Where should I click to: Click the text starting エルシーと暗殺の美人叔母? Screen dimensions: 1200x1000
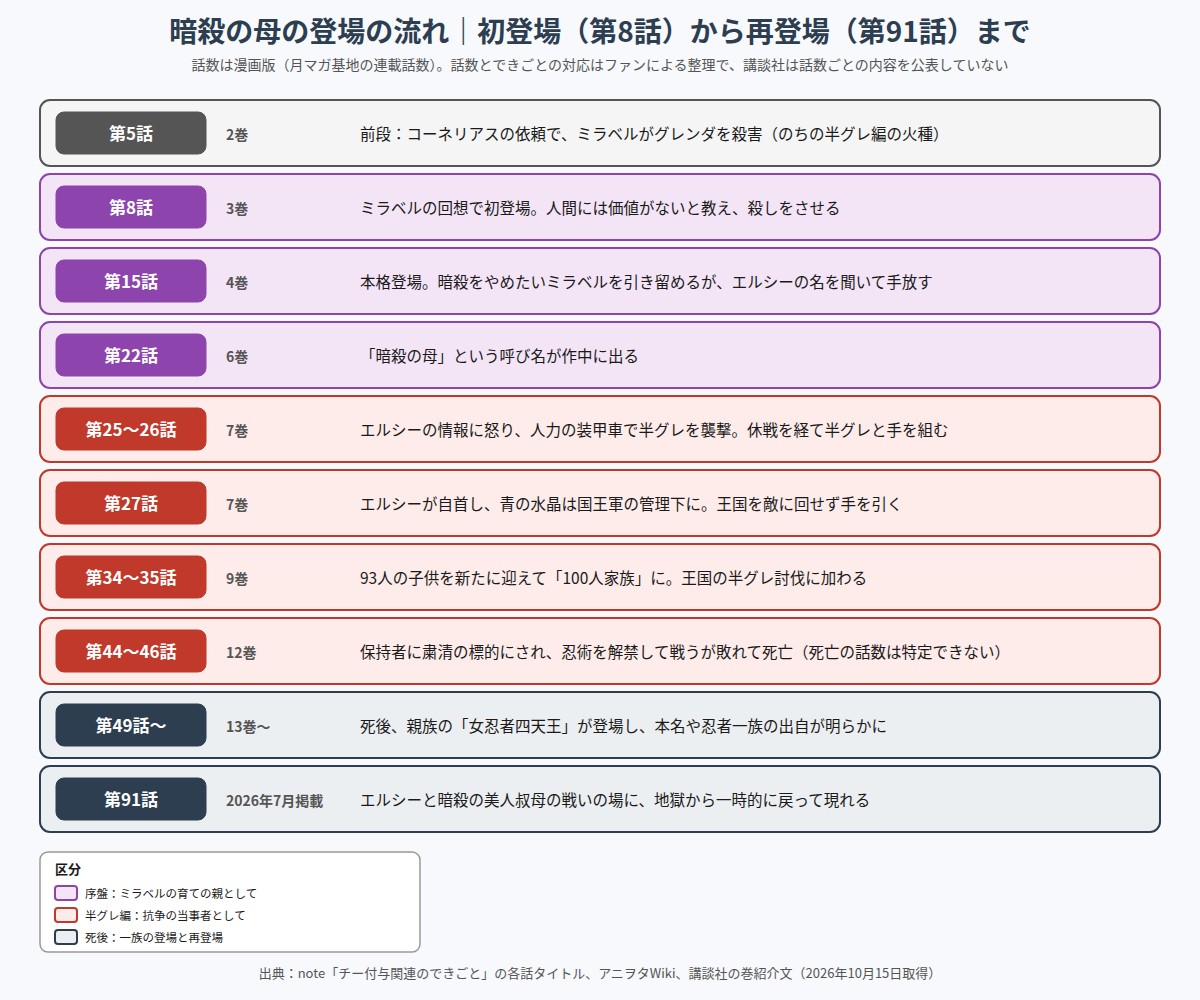pos(615,800)
